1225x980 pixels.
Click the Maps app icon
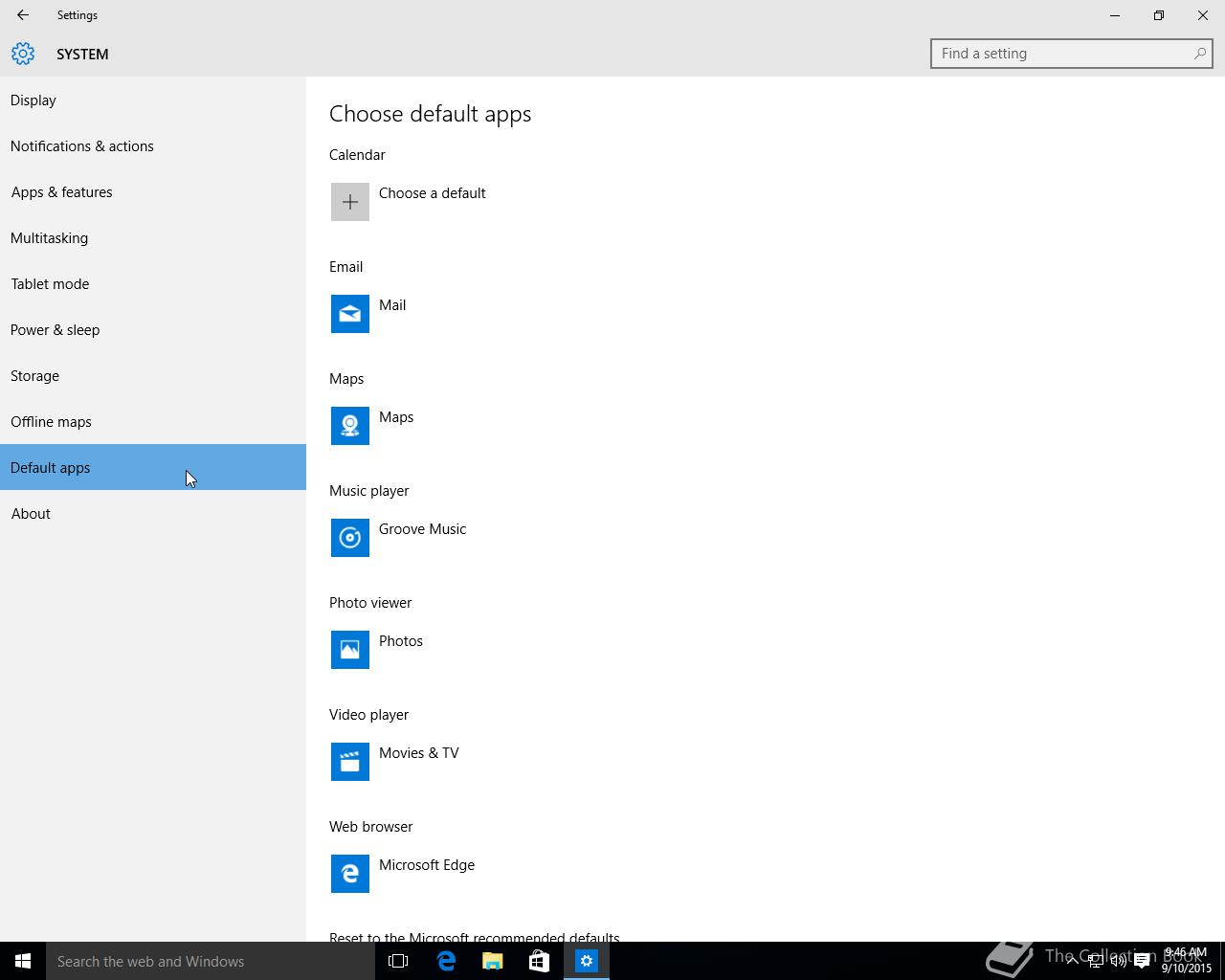click(x=350, y=426)
